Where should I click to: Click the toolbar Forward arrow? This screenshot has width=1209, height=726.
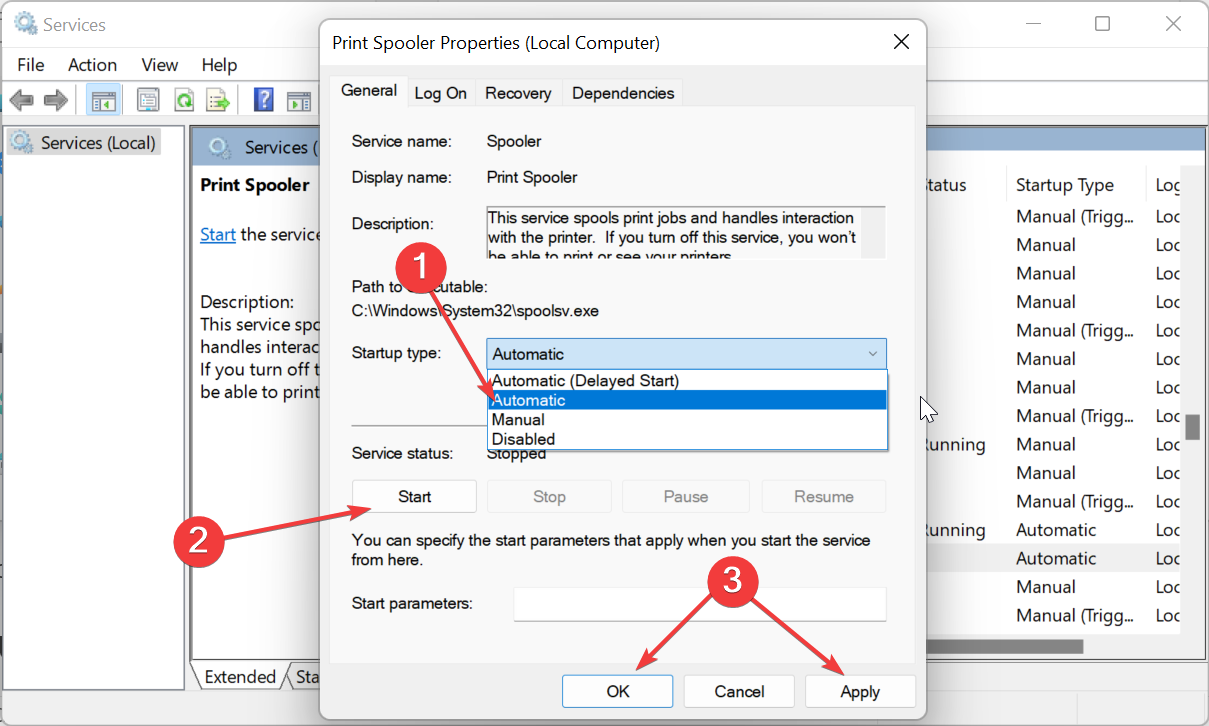pyautogui.click(x=56, y=99)
